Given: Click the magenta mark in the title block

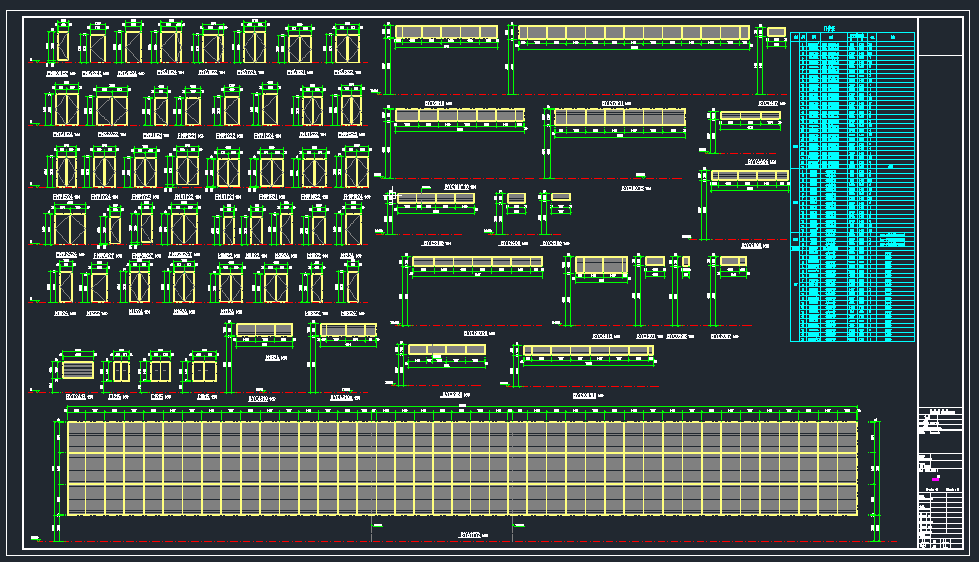Looking at the screenshot, I should (x=936, y=477).
